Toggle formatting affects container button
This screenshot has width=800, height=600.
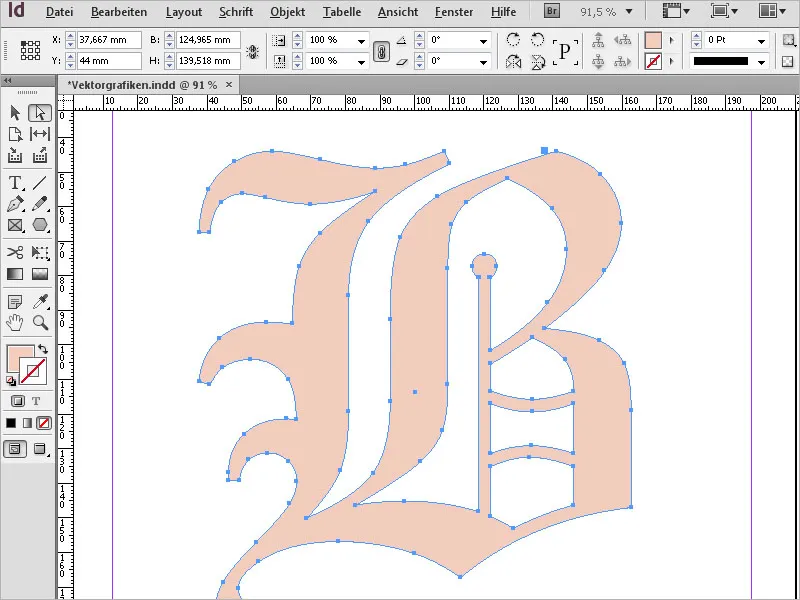pos(18,401)
